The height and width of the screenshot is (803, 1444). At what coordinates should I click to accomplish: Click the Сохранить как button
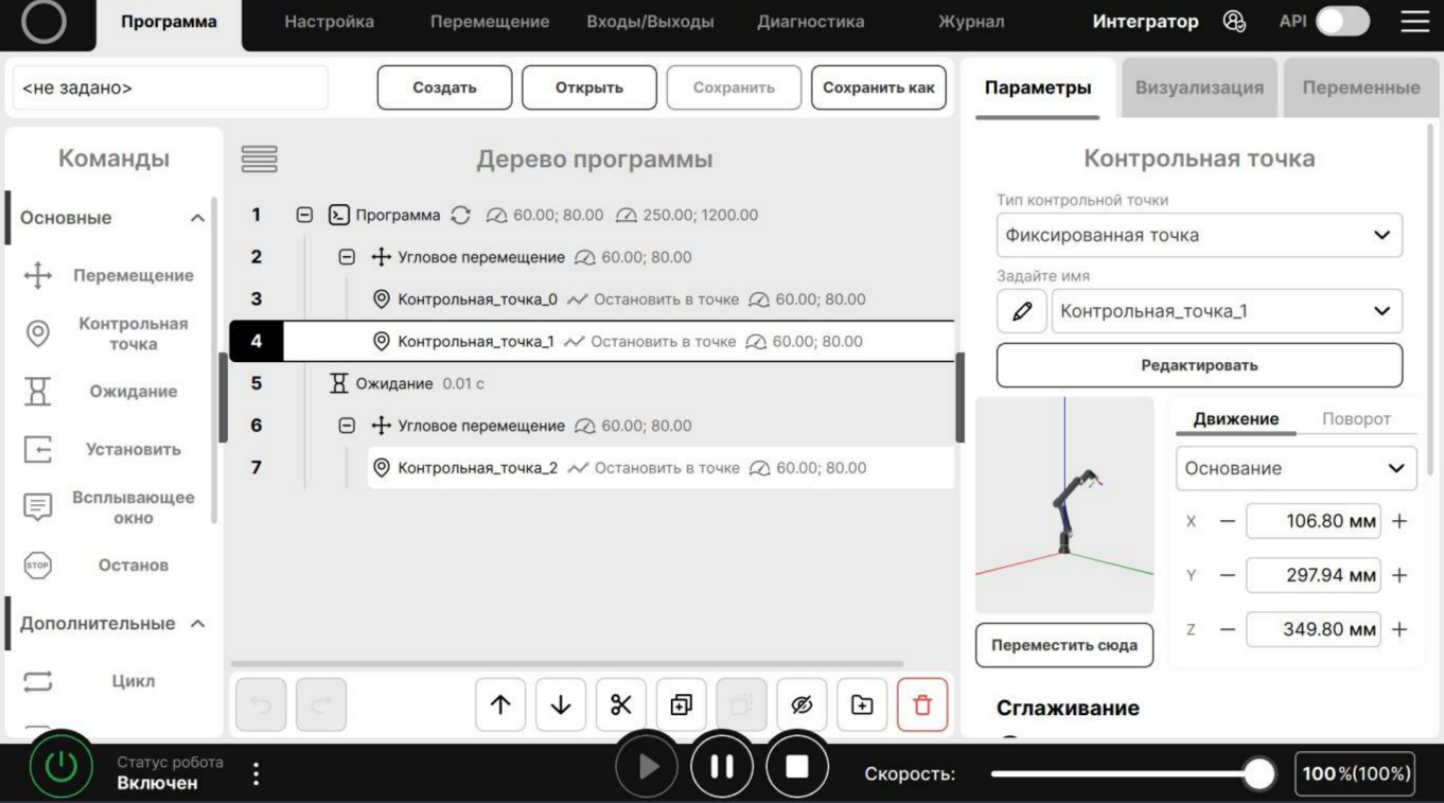coord(878,88)
